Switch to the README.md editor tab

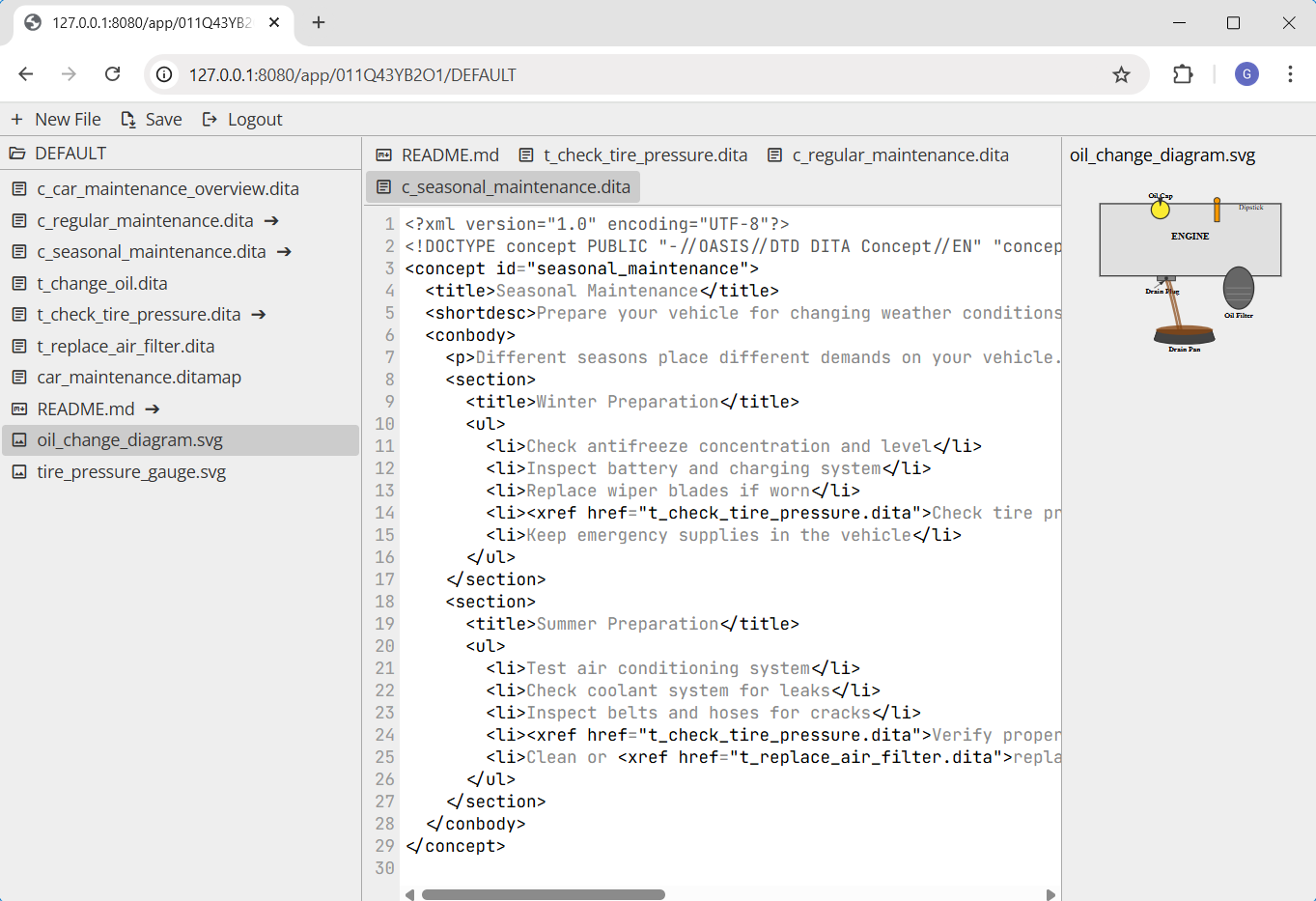point(438,155)
